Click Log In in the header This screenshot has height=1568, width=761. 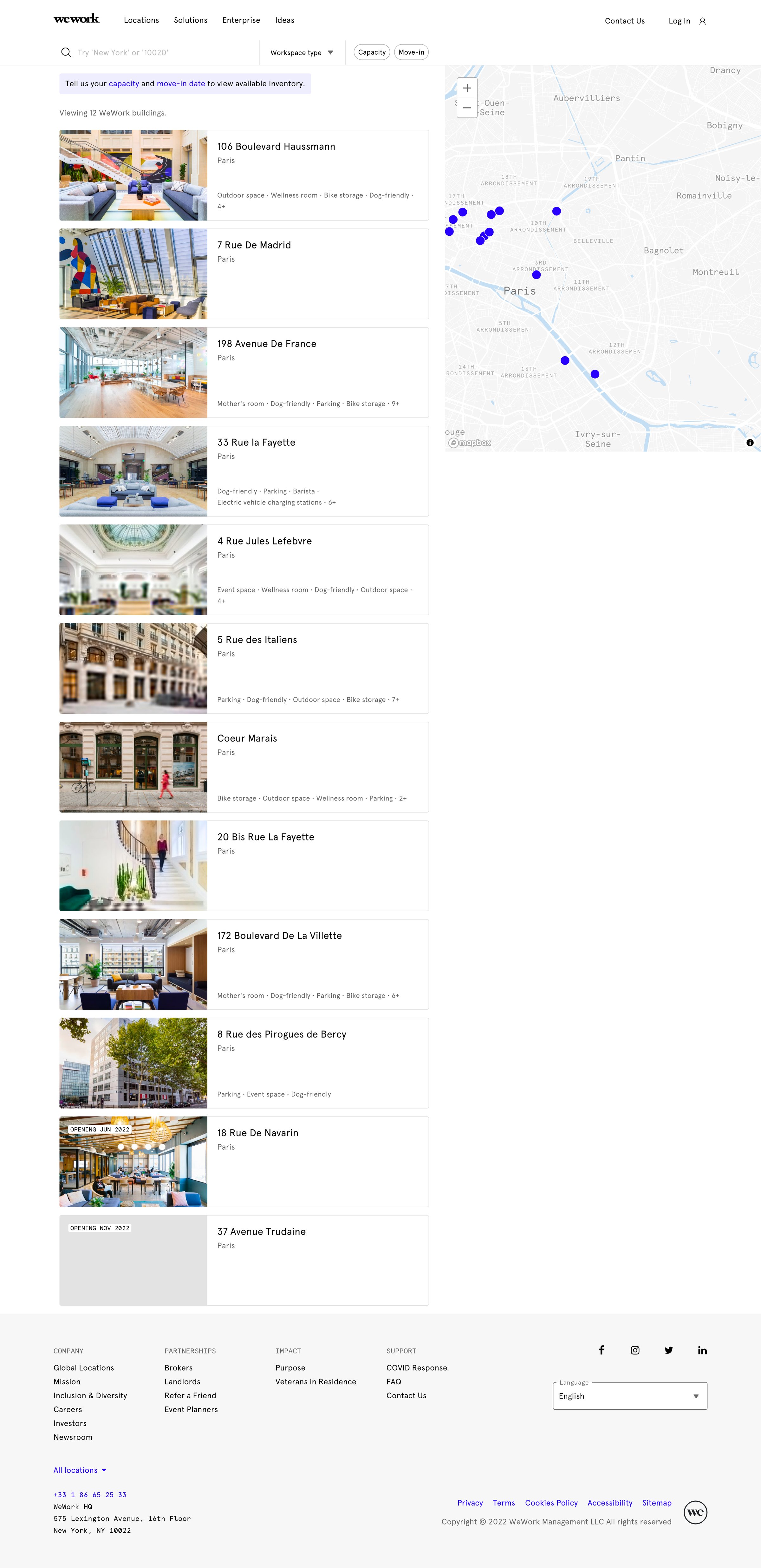[680, 21]
